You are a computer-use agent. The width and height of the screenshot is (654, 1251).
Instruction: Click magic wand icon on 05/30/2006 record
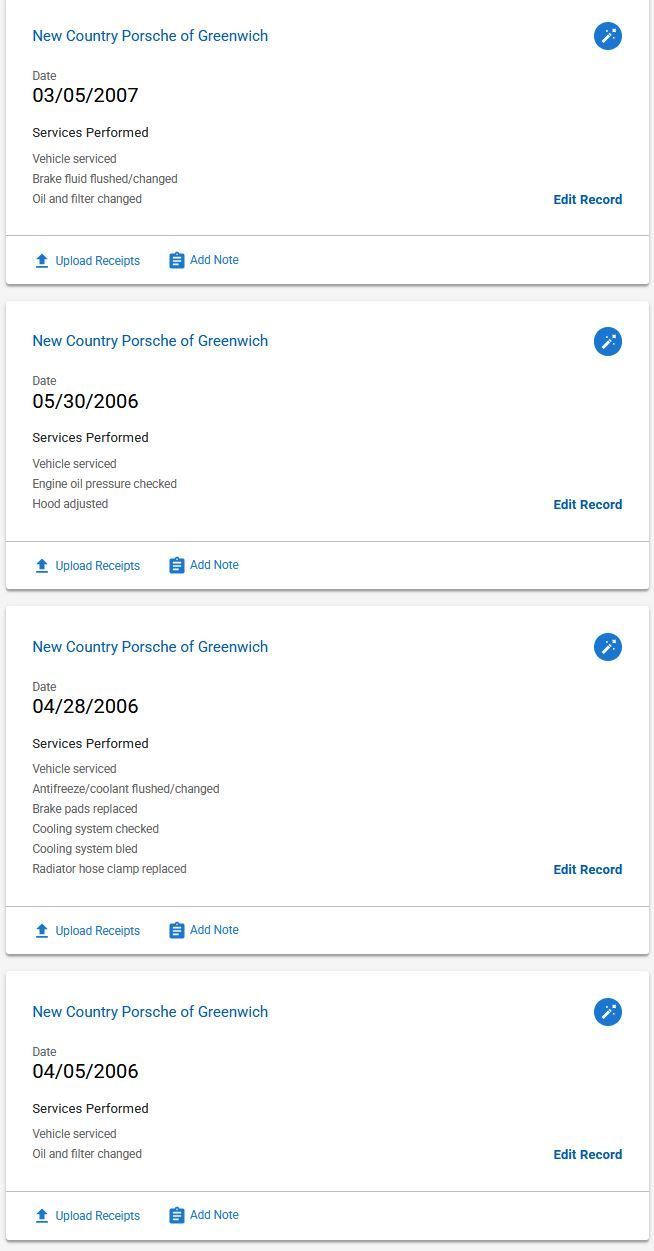click(608, 341)
